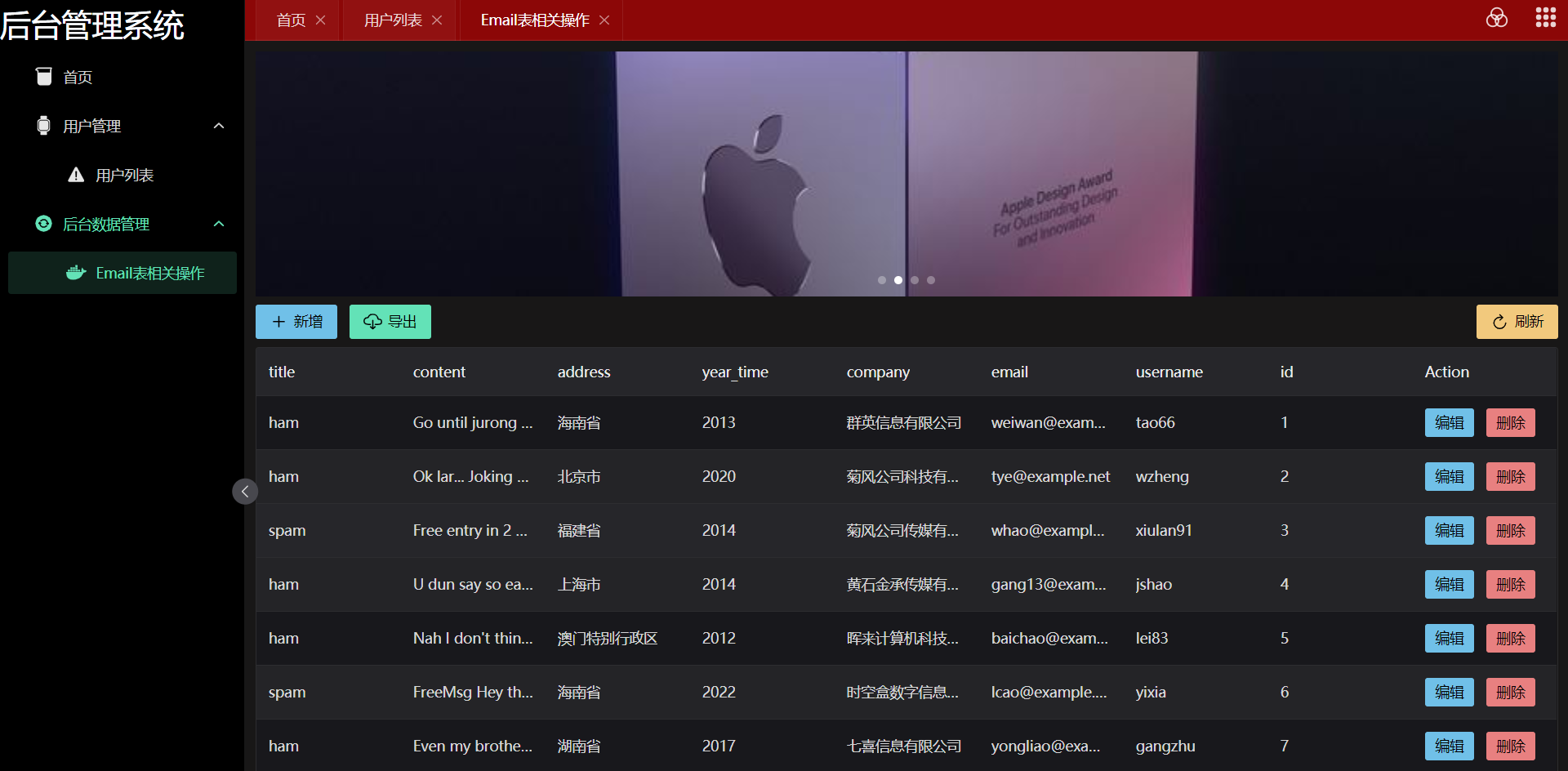
Task: Open Email表相关操作 in the sidebar
Action: [122, 273]
